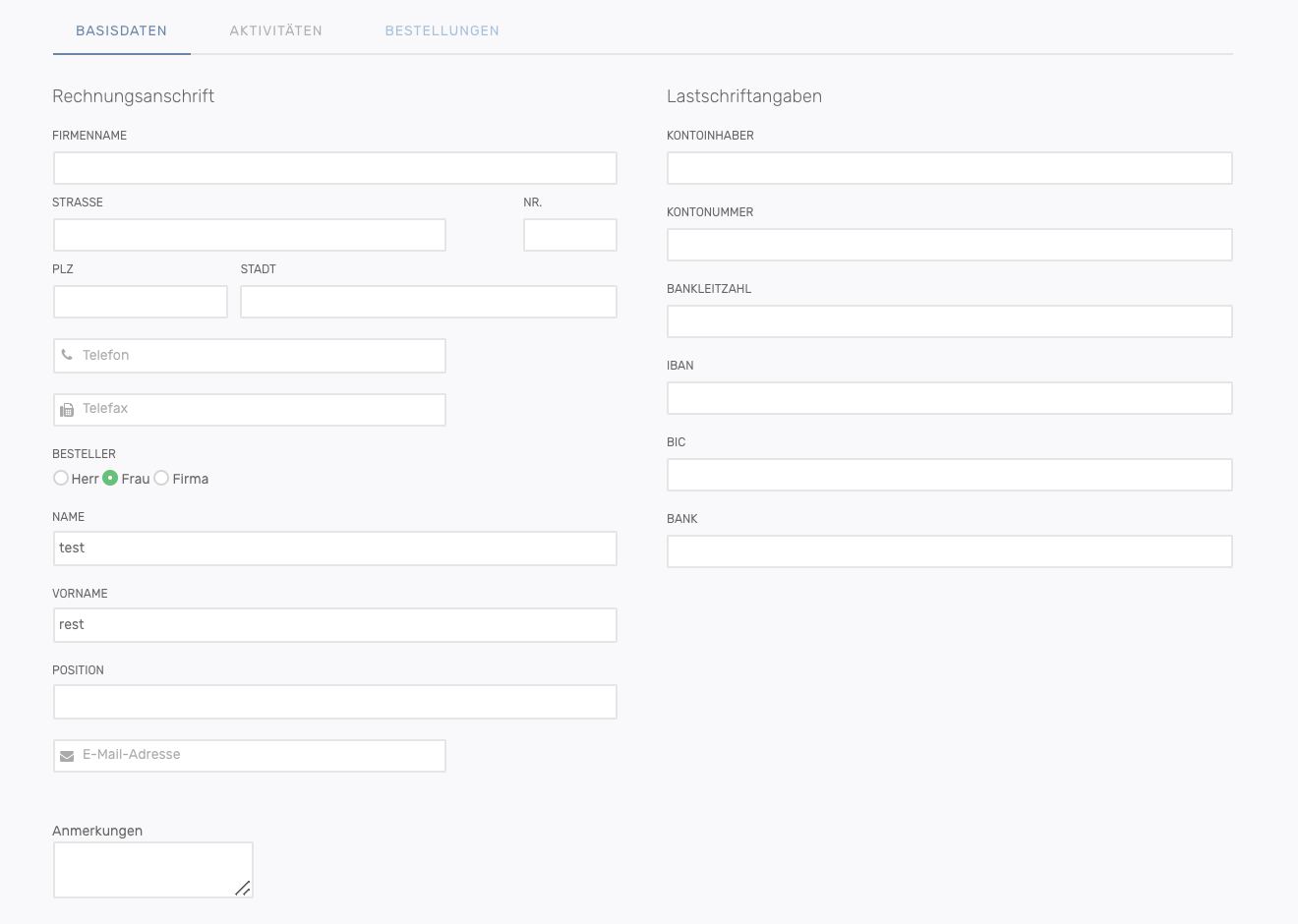Screen dimensions: 1298x924
Task: Focus the Stadt input field
Action: [x=428, y=302]
